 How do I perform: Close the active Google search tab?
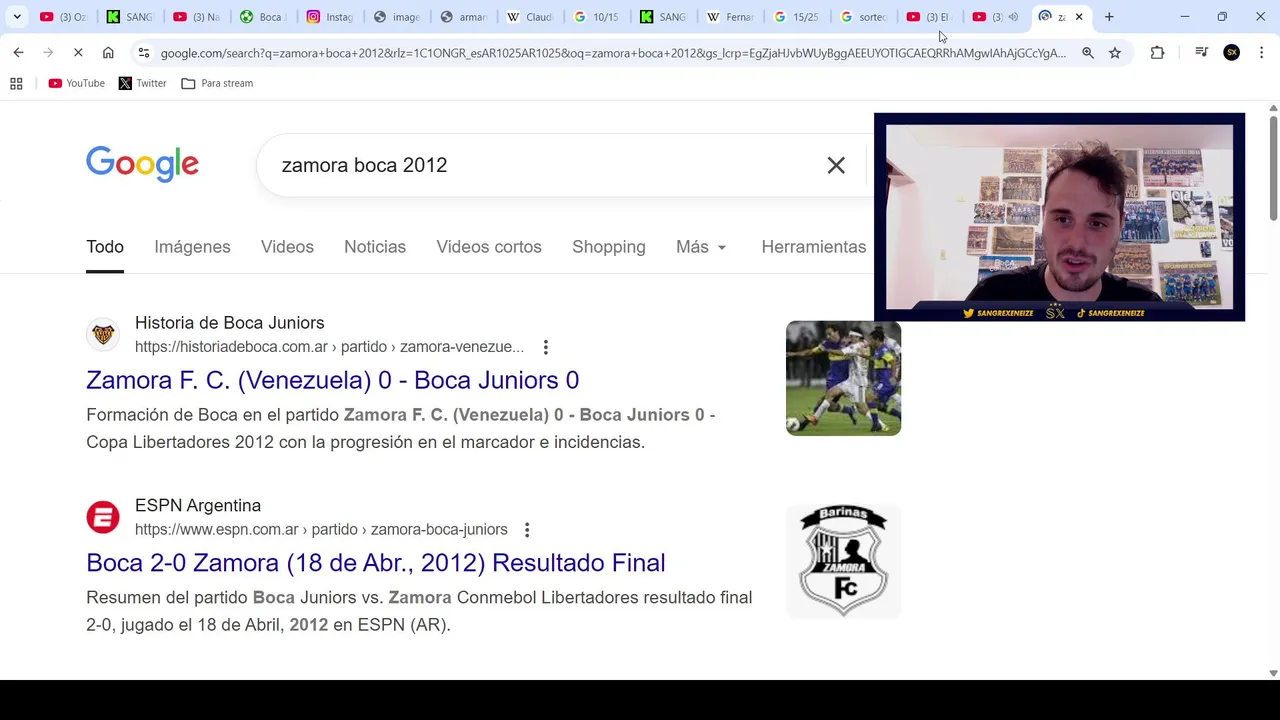pyautogui.click(x=1079, y=17)
